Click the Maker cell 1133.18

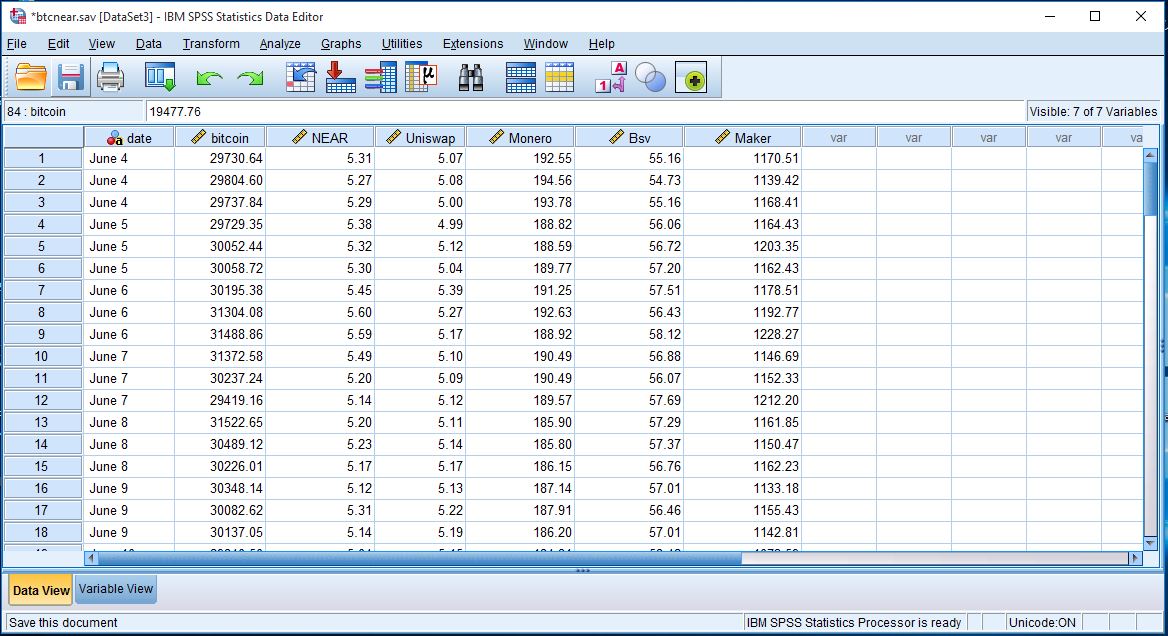pos(743,489)
